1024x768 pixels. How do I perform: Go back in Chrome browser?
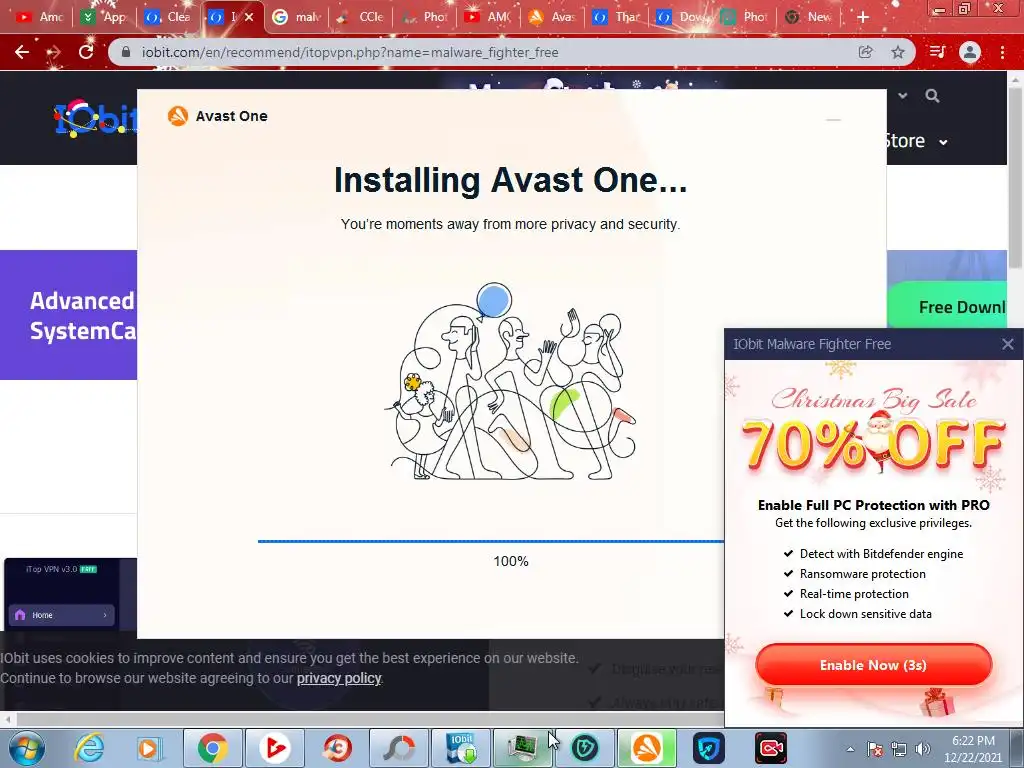[22, 52]
